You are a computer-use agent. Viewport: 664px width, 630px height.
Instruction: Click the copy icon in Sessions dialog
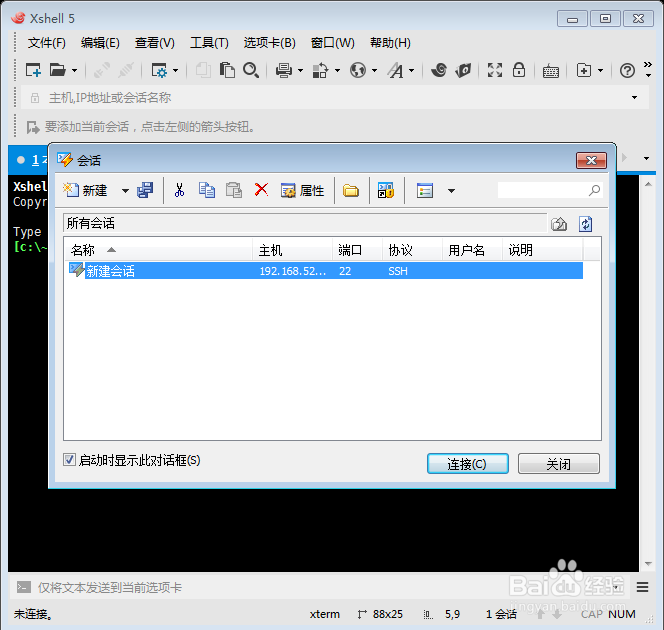[x=207, y=191]
